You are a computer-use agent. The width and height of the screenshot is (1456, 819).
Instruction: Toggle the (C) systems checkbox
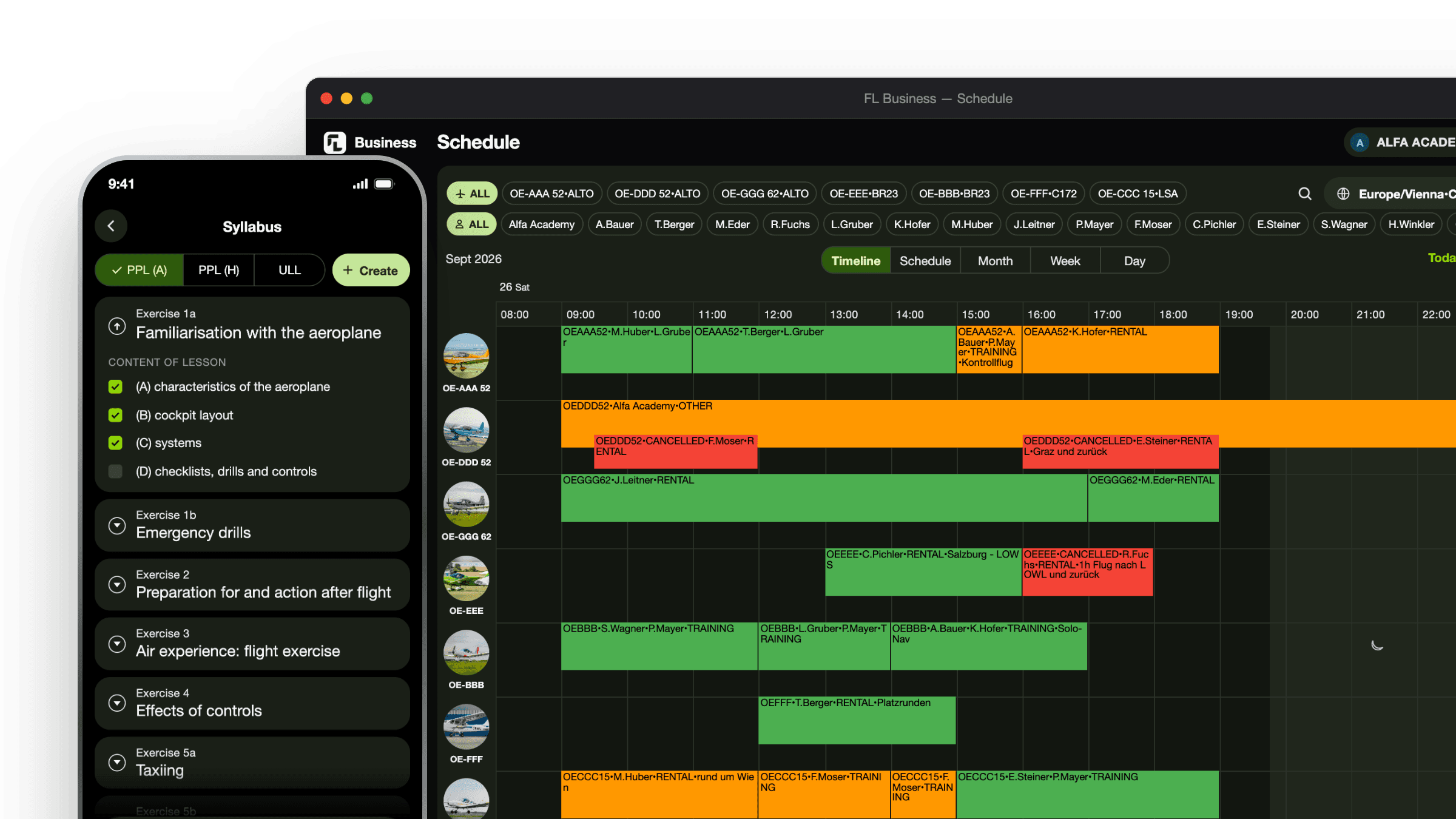click(115, 443)
